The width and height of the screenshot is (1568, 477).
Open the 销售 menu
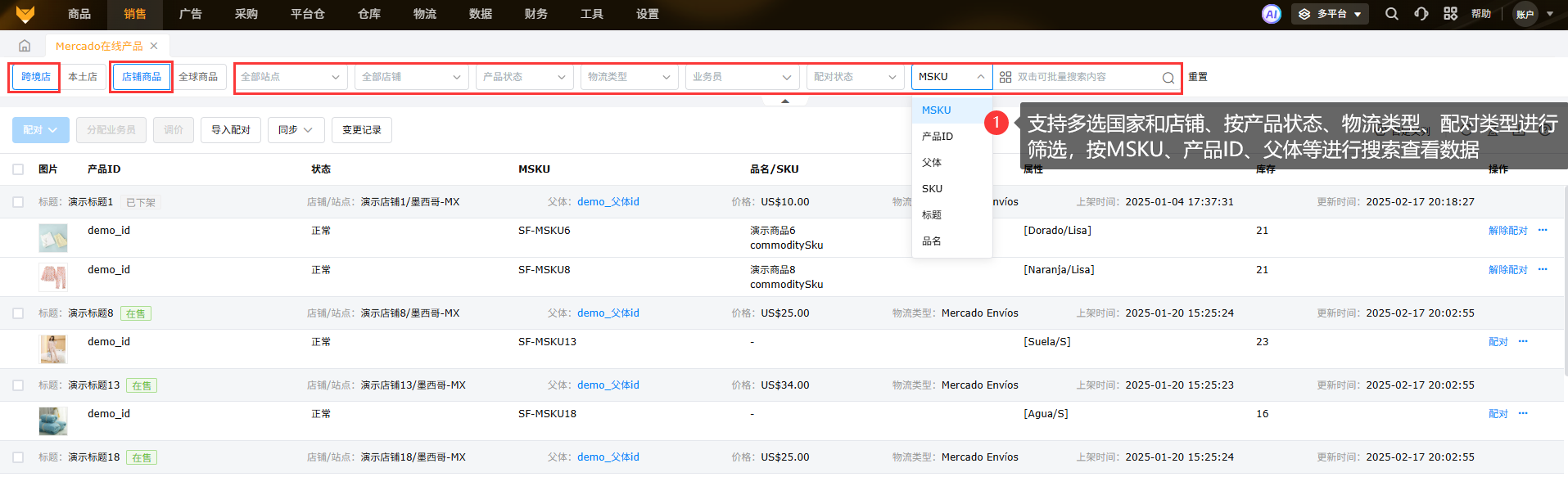[135, 14]
